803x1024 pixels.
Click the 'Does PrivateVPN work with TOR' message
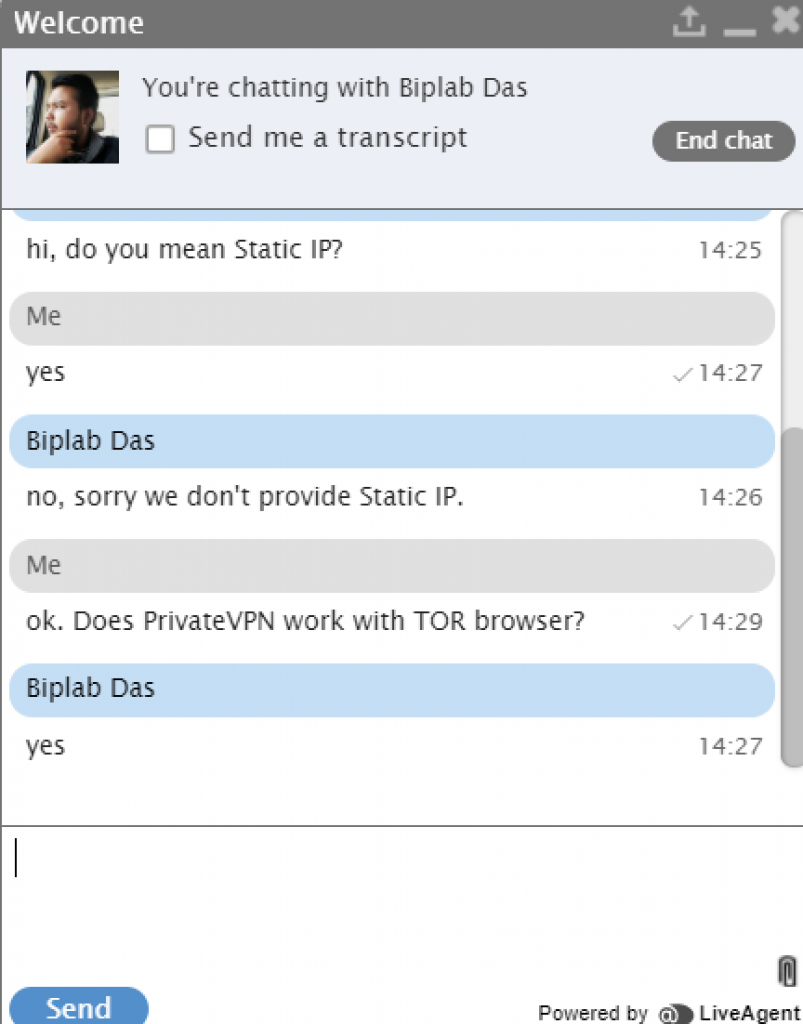(305, 621)
